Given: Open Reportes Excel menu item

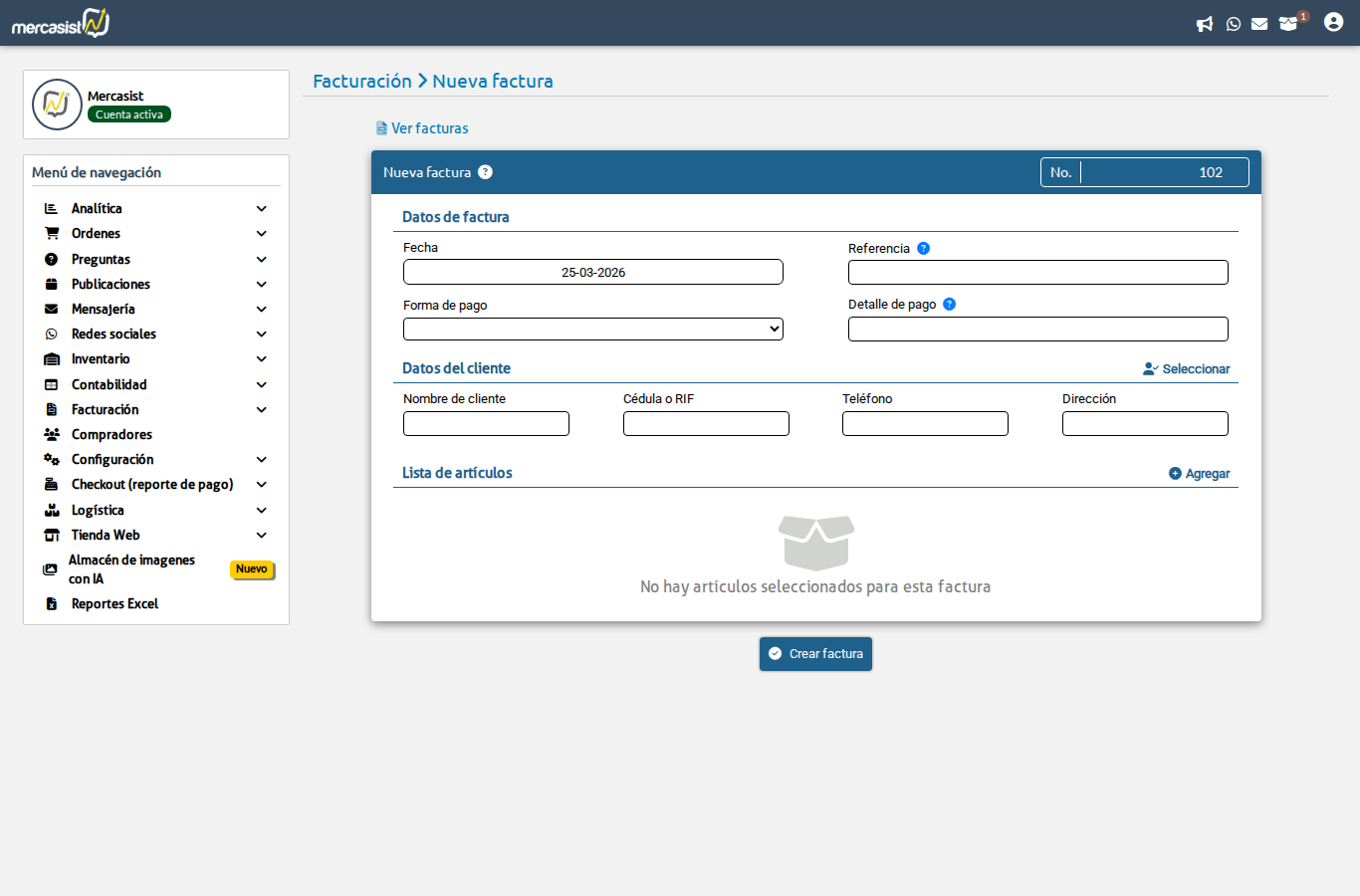Looking at the screenshot, I should coord(114,604).
